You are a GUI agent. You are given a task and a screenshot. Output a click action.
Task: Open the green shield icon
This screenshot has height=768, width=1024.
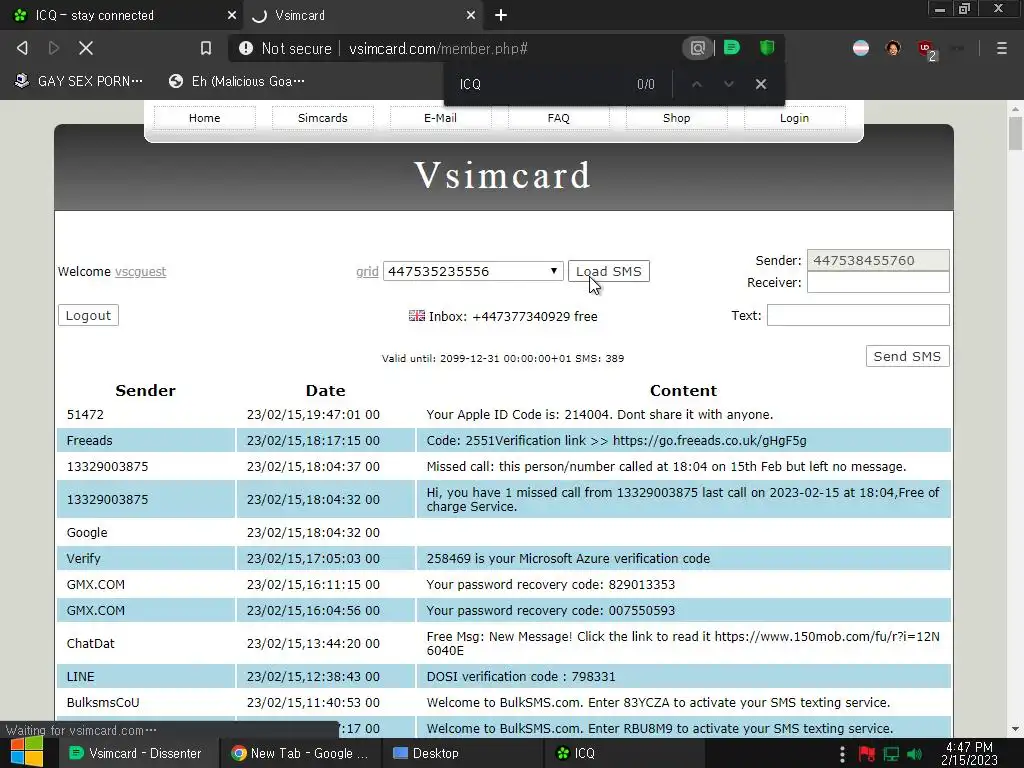767,48
